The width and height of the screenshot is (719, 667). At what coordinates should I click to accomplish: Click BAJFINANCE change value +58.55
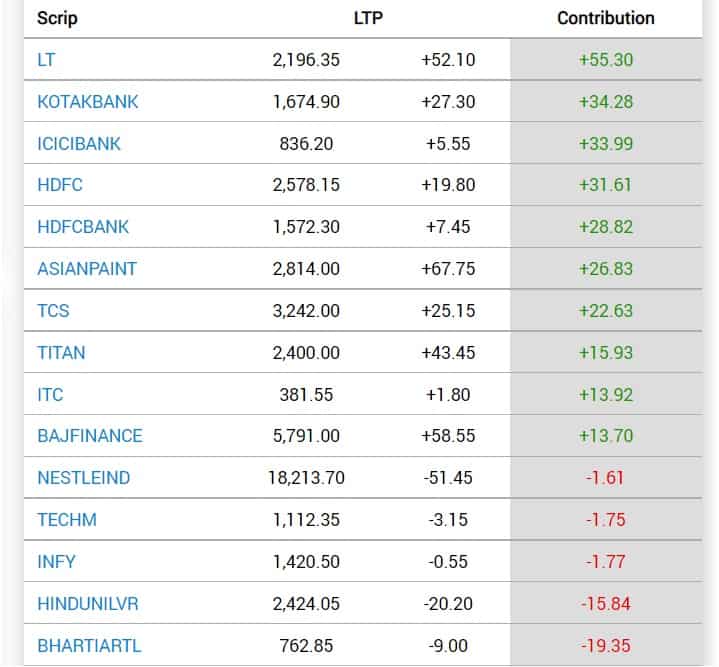click(x=448, y=435)
